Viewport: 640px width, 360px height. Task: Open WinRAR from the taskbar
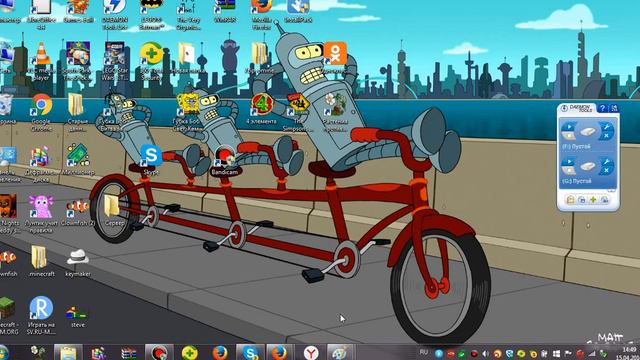pos(129,353)
